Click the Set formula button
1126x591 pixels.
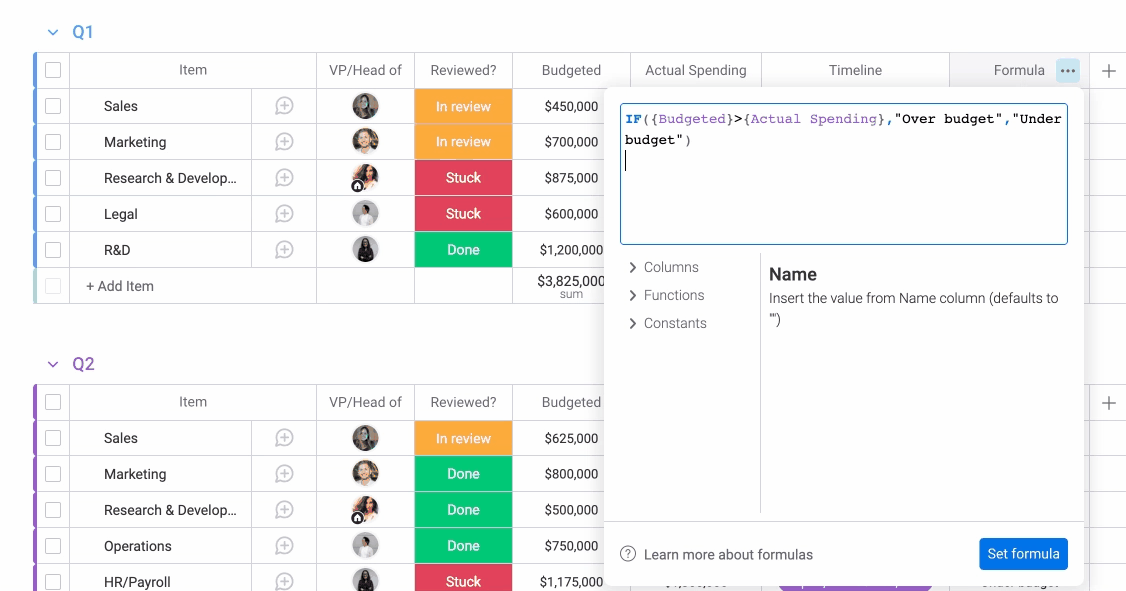(x=1023, y=554)
